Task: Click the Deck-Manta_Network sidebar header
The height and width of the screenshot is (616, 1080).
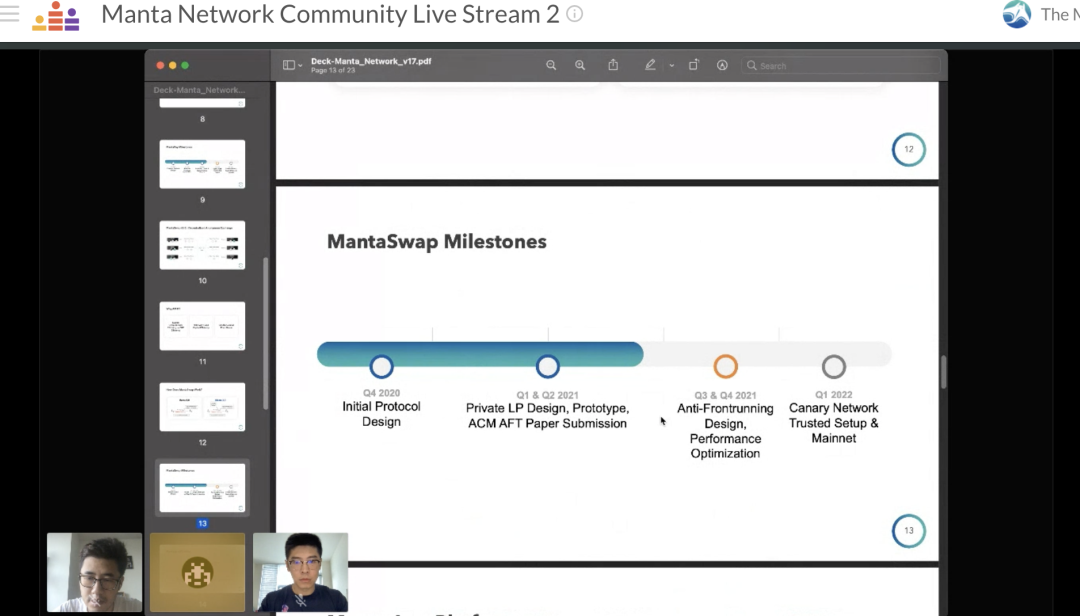Action: coord(199,90)
